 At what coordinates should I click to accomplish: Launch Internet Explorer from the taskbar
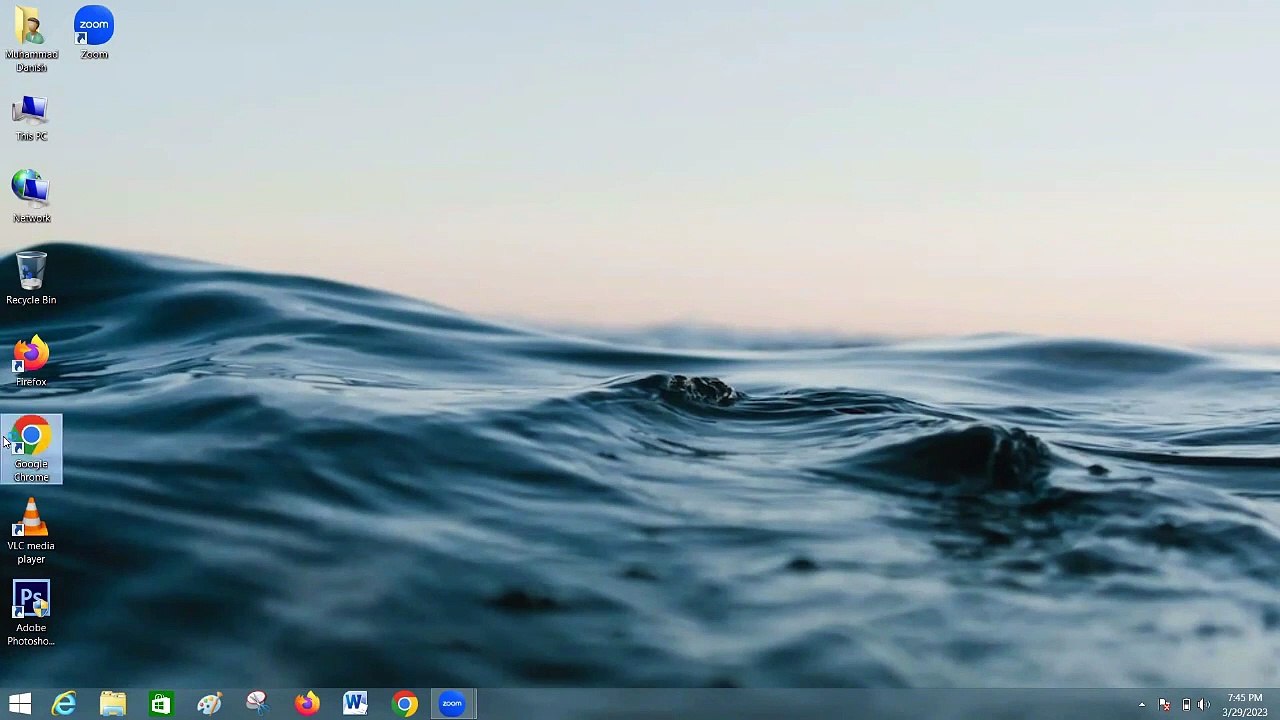(x=64, y=704)
